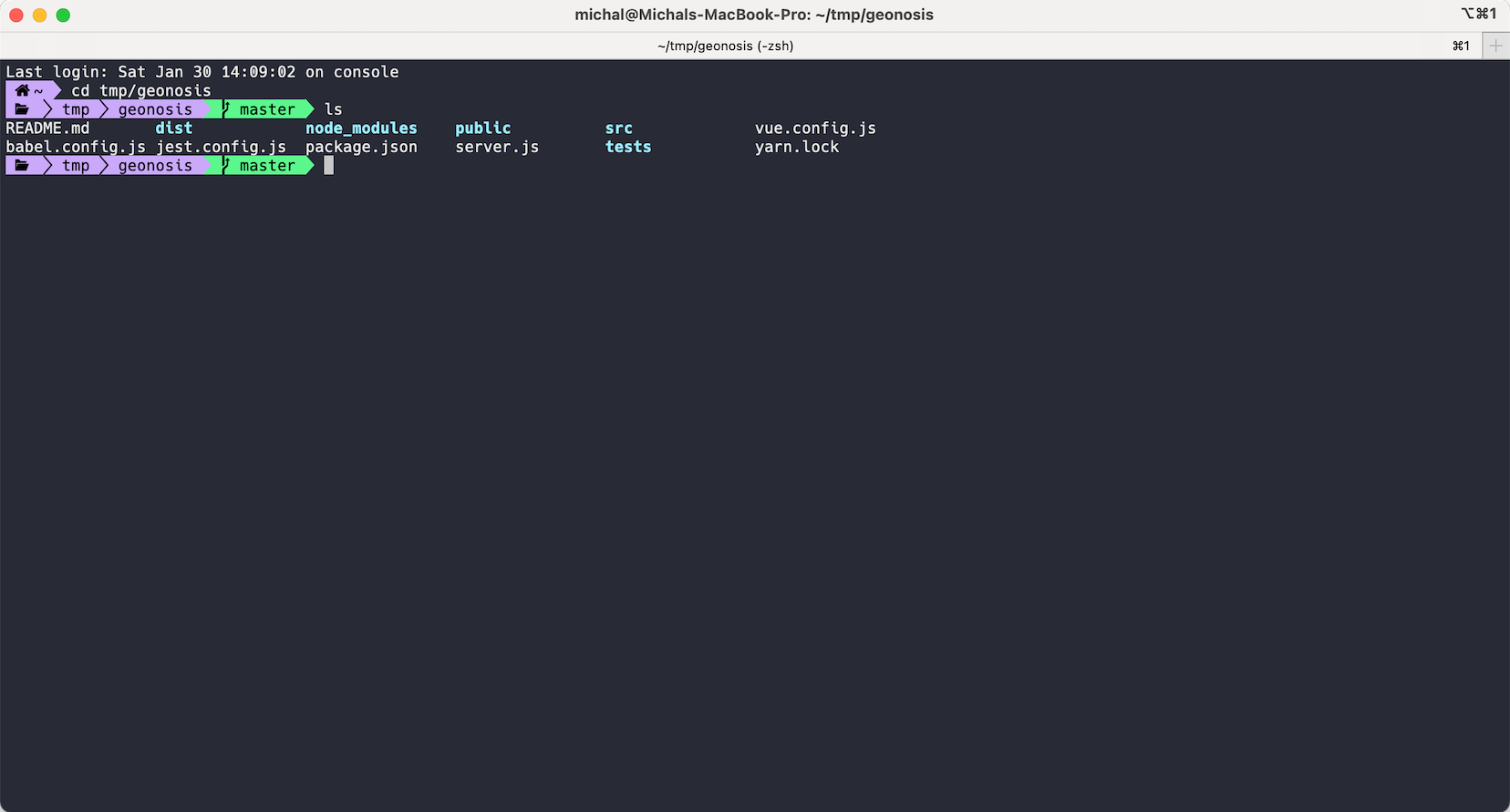Click the vue.config.js file name
This screenshot has width=1510, height=812.
click(815, 128)
